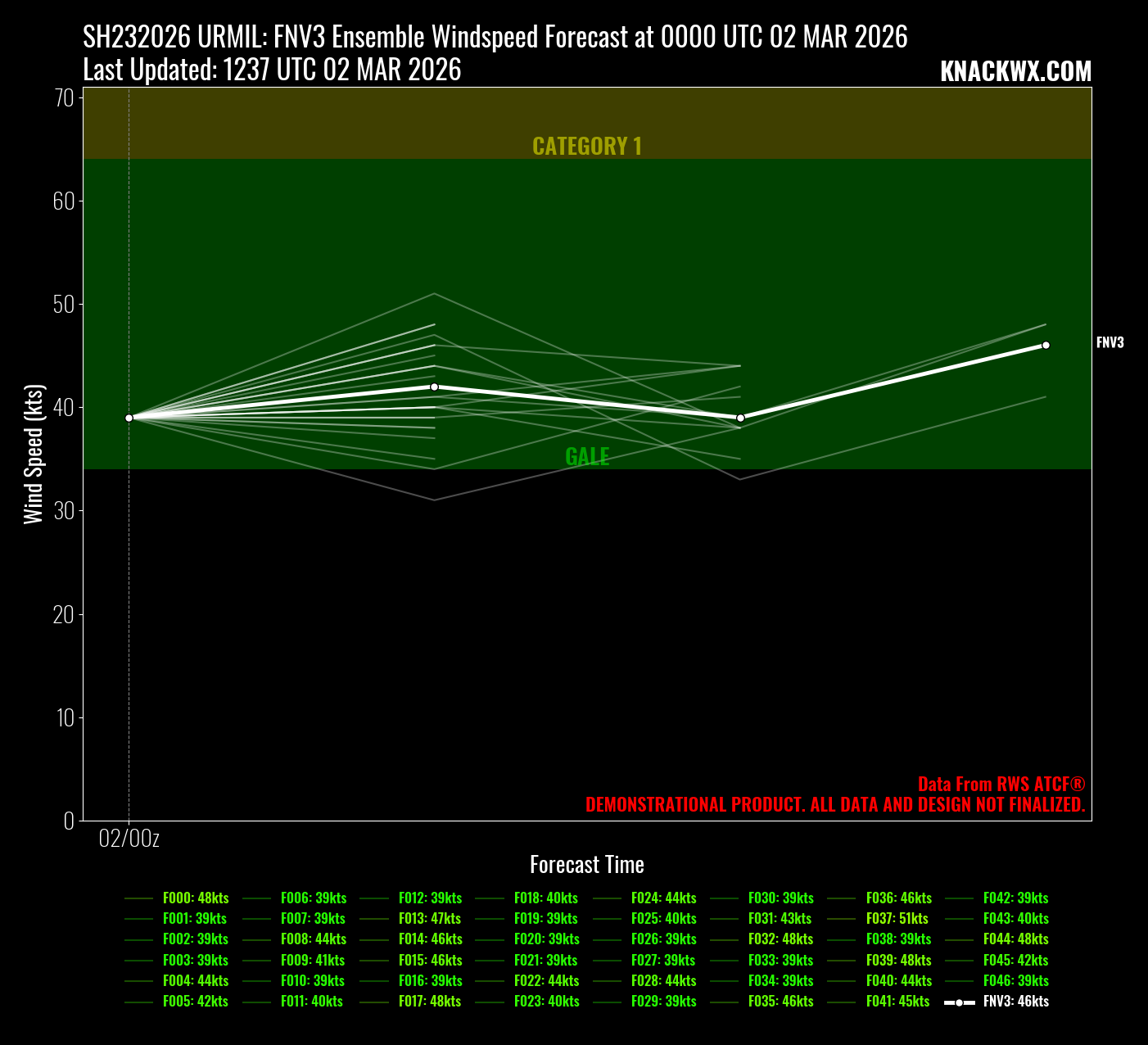The width and height of the screenshot is (1148, 1045).
Task: Pick the F013: 47kts legend entry
Action: 429,919
